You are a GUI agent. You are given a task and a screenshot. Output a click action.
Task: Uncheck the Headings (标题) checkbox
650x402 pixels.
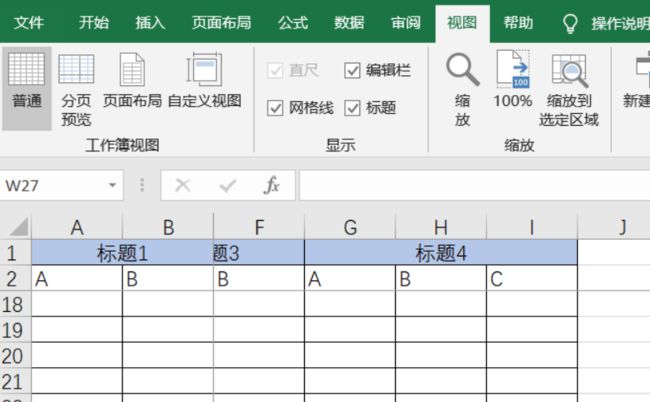[352, 108]
